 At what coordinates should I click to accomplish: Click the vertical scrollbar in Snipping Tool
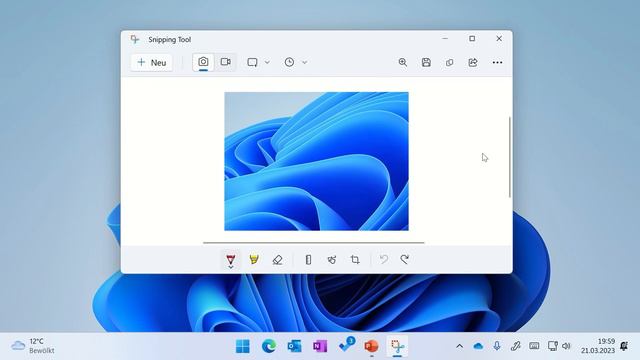click(509, 157)
